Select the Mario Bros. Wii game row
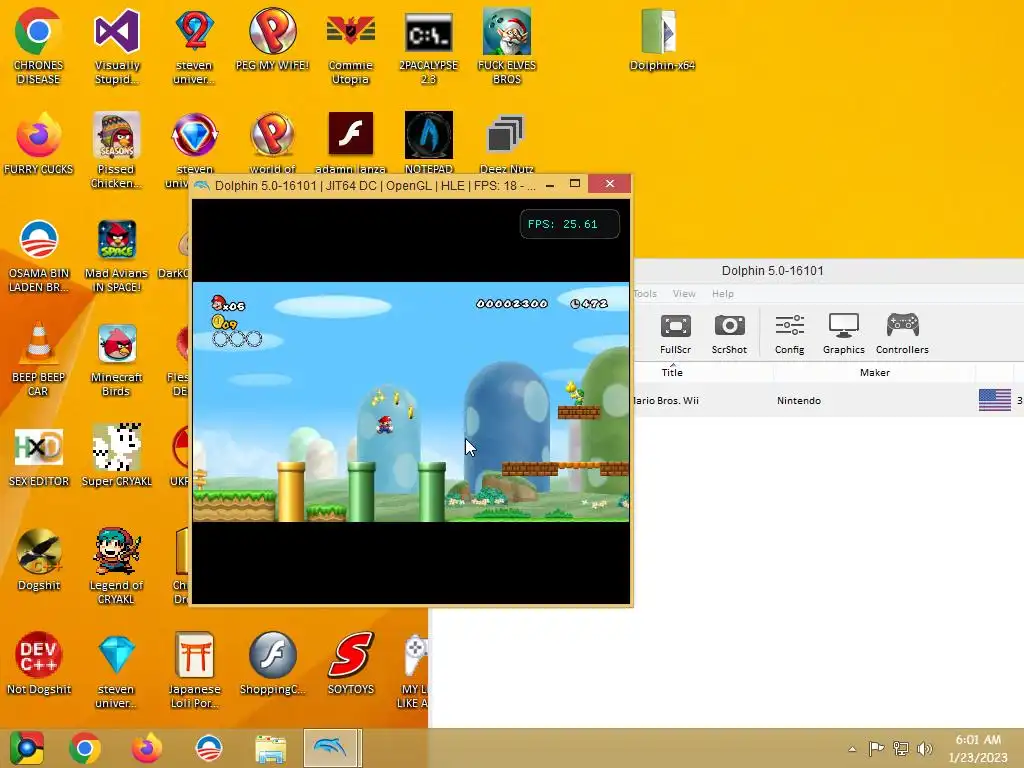This screenshot has height=768, width=1024. coord(828,400)
